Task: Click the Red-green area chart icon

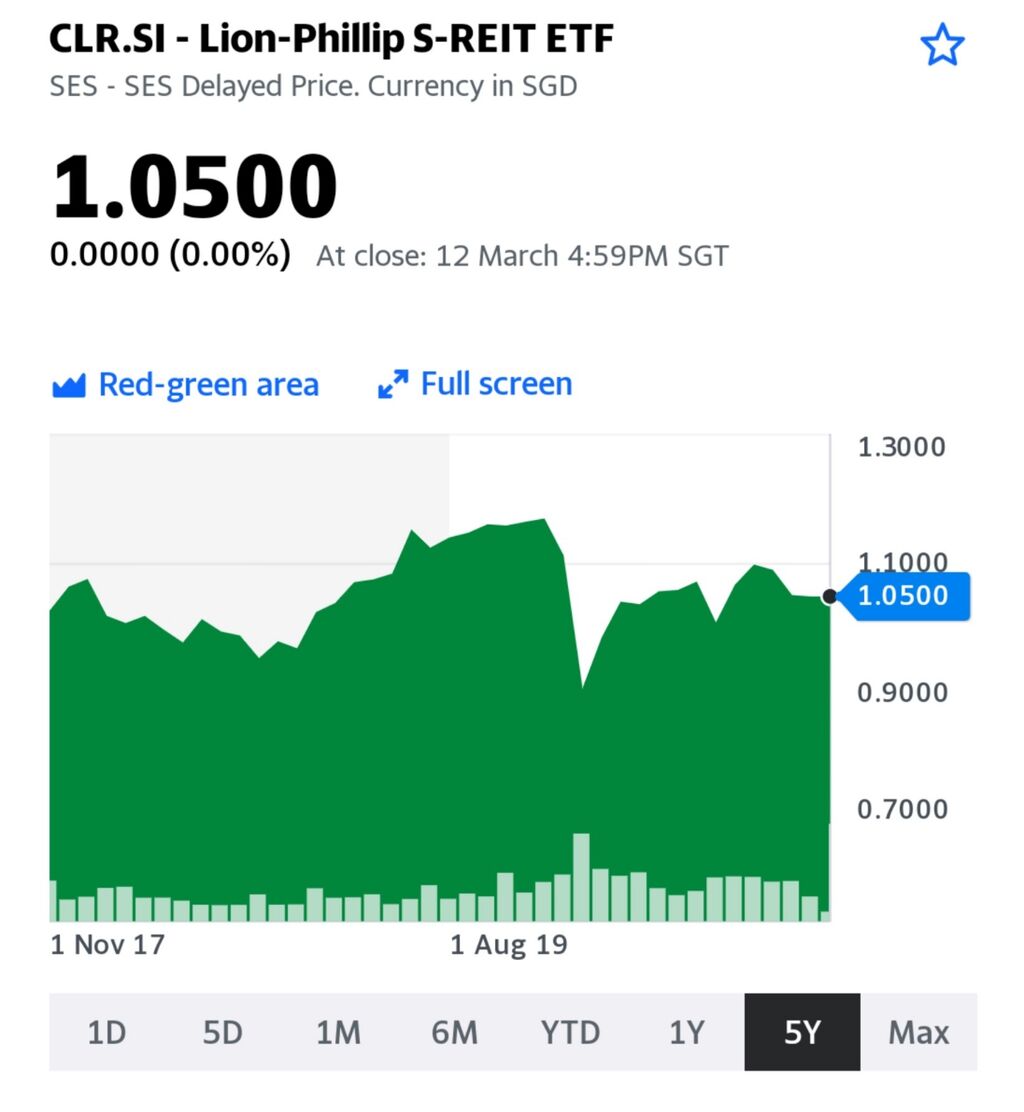Action: (x=69, y=385)
